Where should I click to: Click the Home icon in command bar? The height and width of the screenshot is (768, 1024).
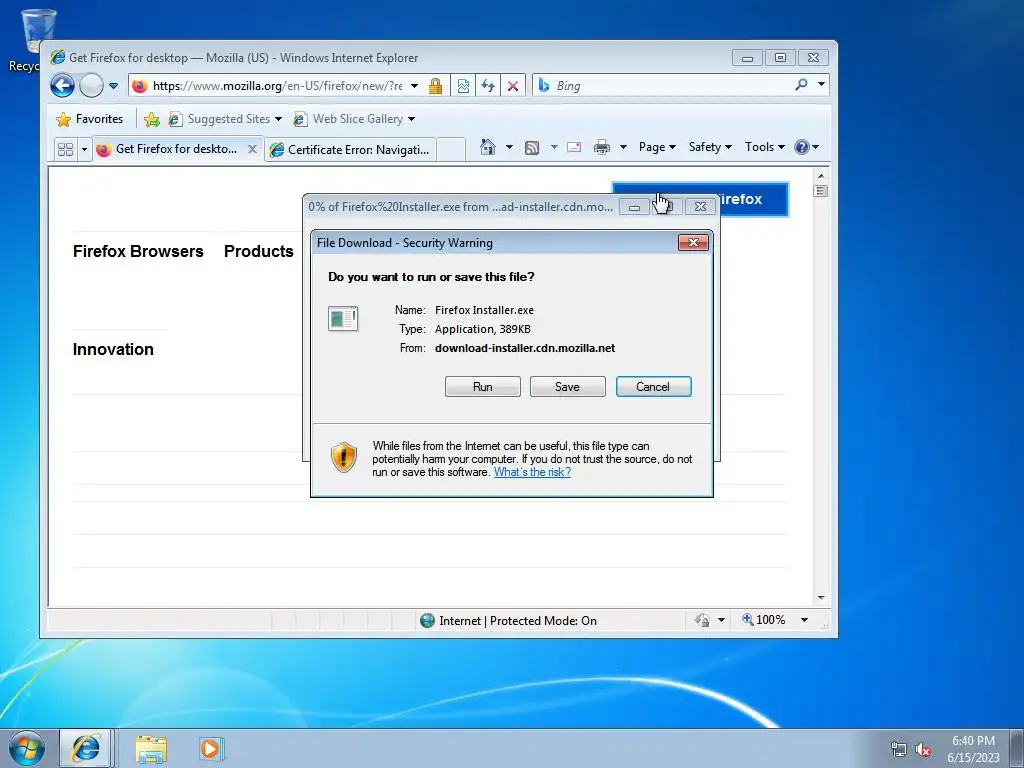488,147
